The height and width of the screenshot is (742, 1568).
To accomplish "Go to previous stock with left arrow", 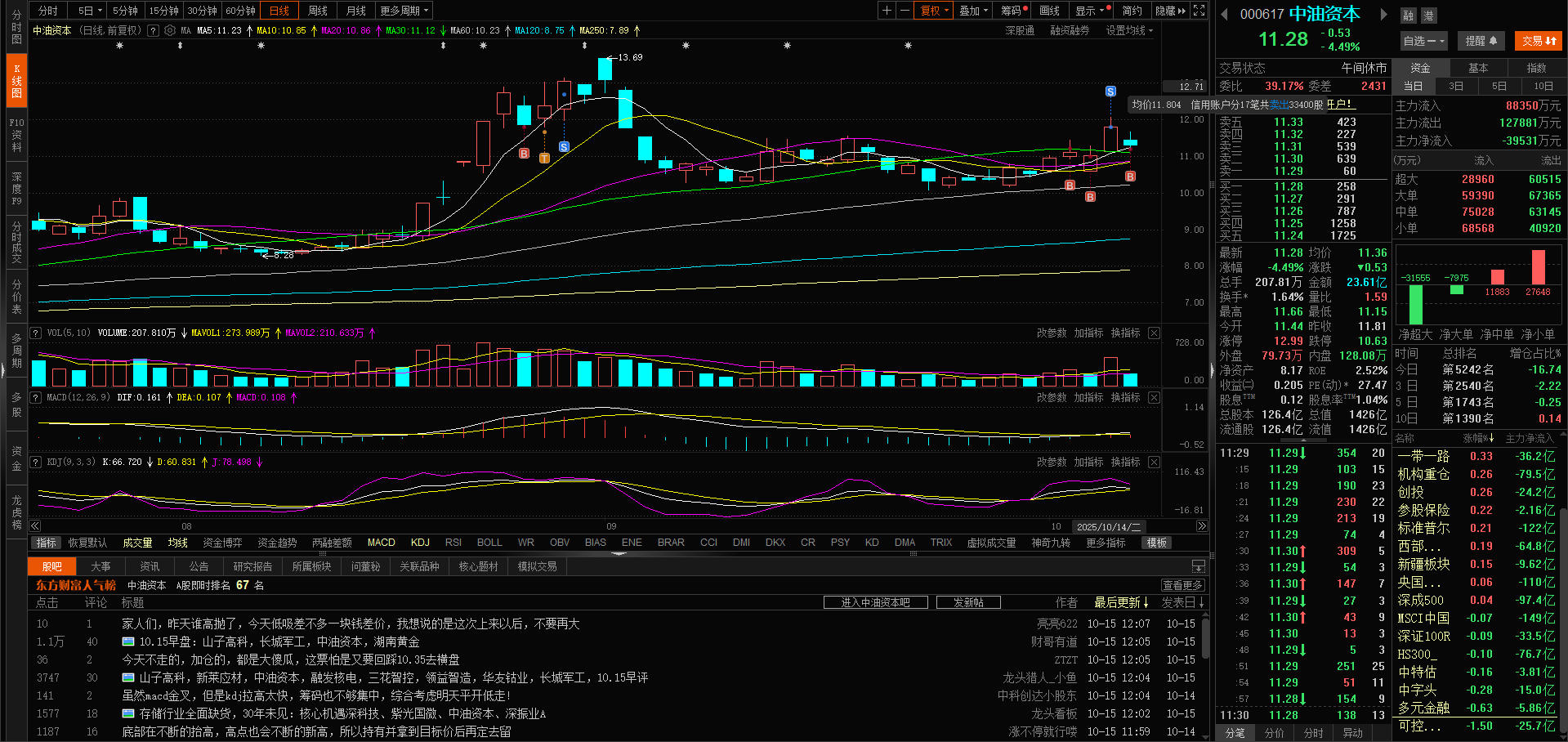I will point(1224,14).
